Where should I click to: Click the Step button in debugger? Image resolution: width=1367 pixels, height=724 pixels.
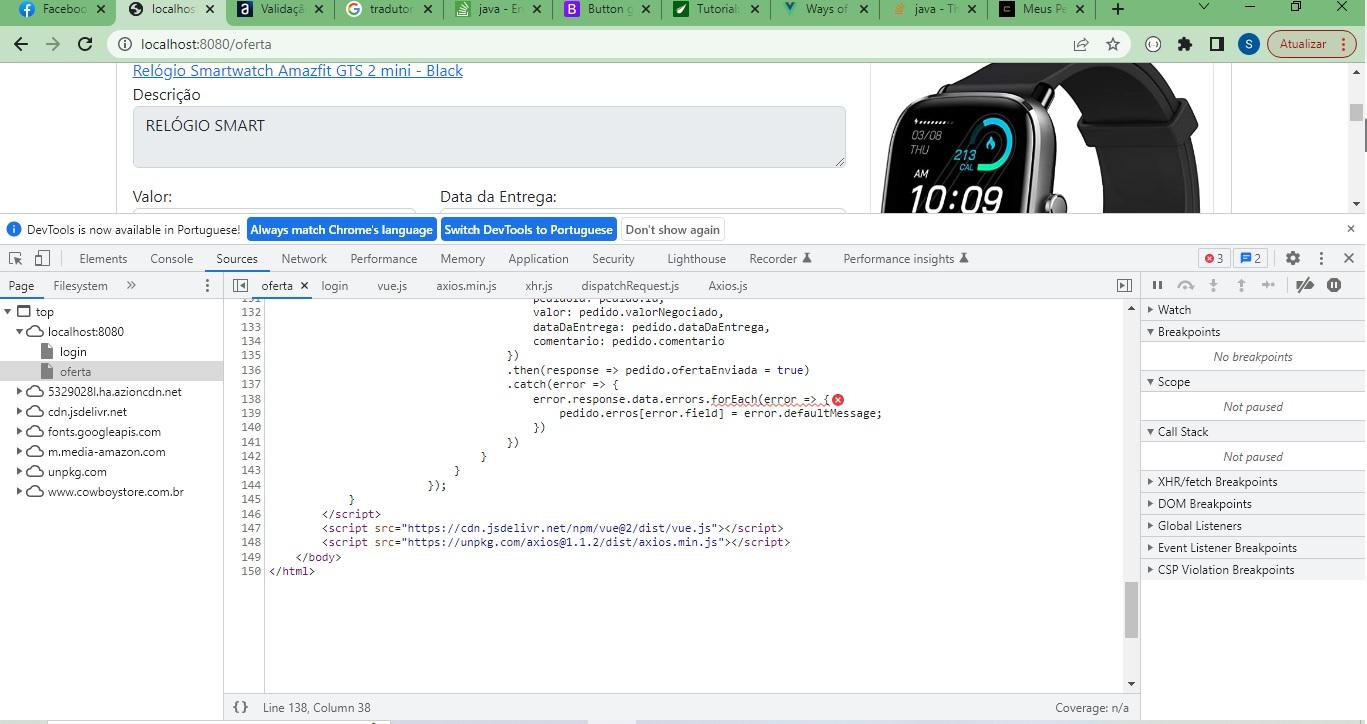(x=1269, y=285)
